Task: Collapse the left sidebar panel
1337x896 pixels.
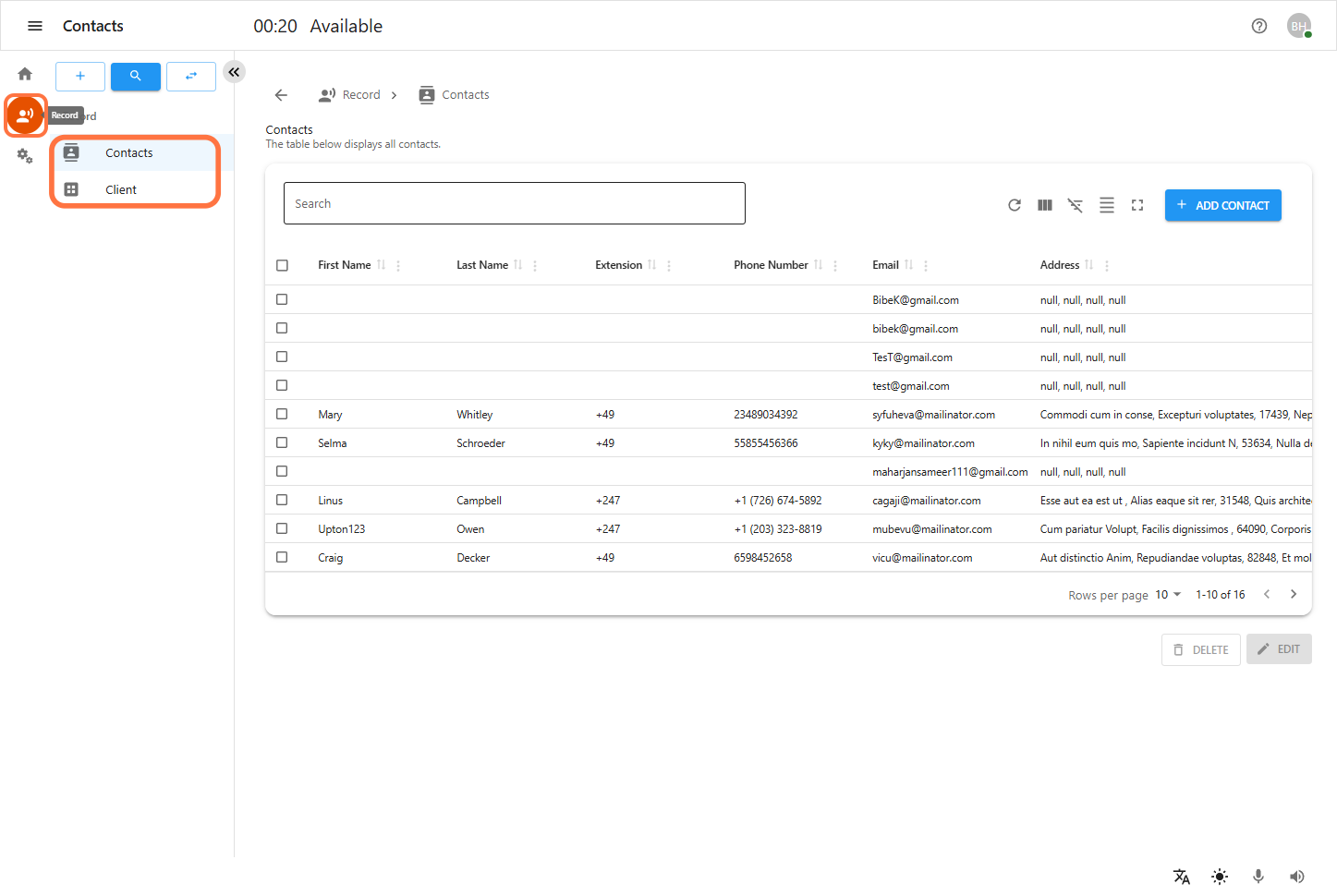Action: point(233,71)
